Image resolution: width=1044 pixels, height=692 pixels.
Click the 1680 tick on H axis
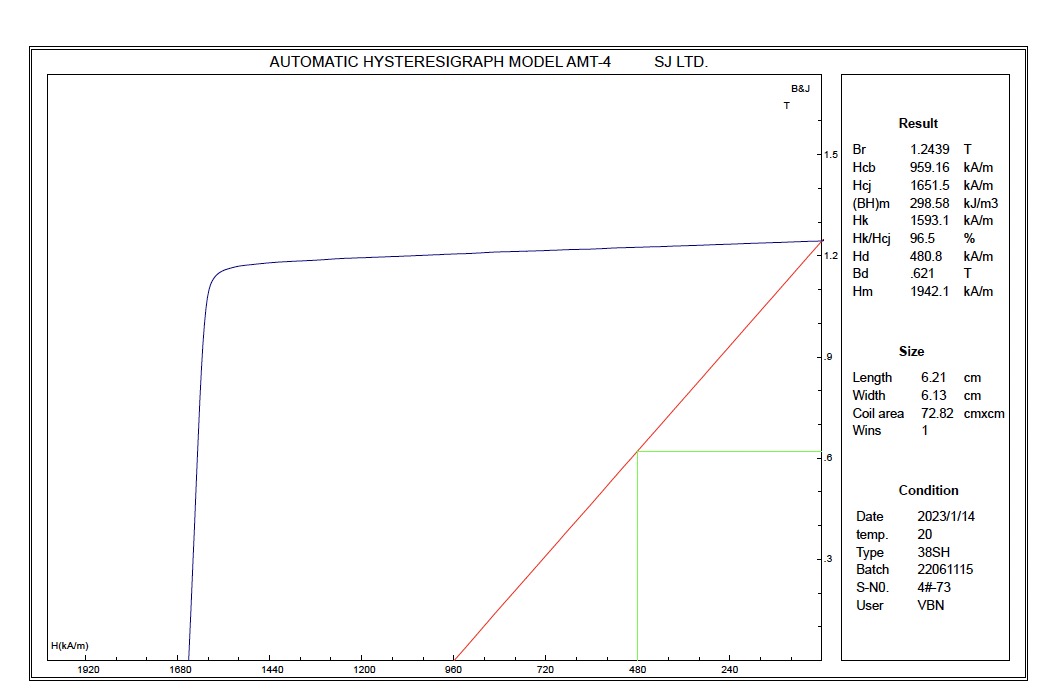tap(180, 669)
